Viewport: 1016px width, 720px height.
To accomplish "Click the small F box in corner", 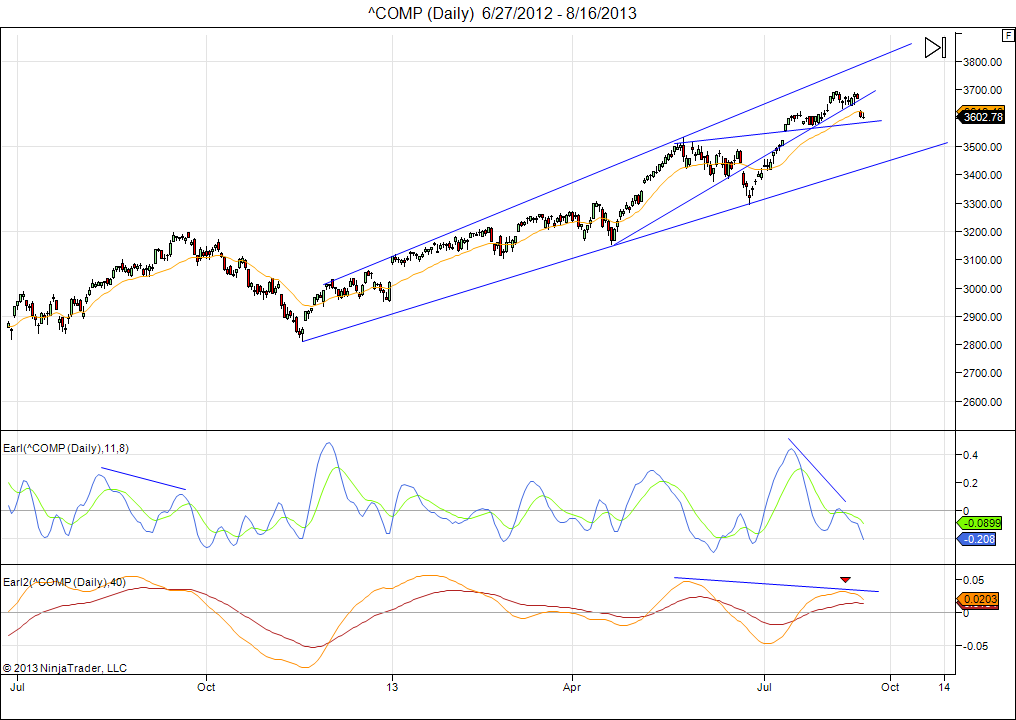I will (1006, 35).
